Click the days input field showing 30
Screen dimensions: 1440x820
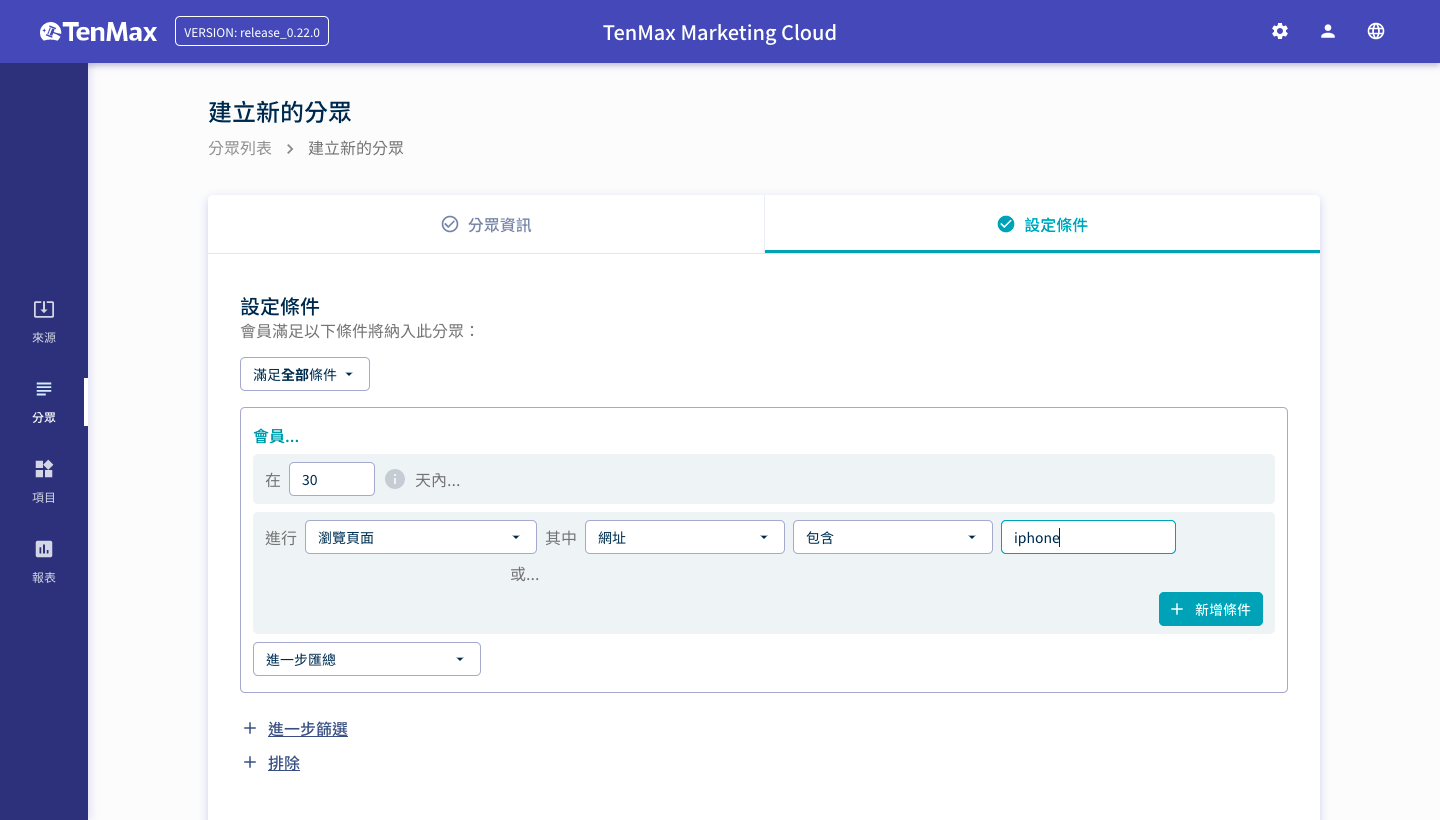(331, 479)
